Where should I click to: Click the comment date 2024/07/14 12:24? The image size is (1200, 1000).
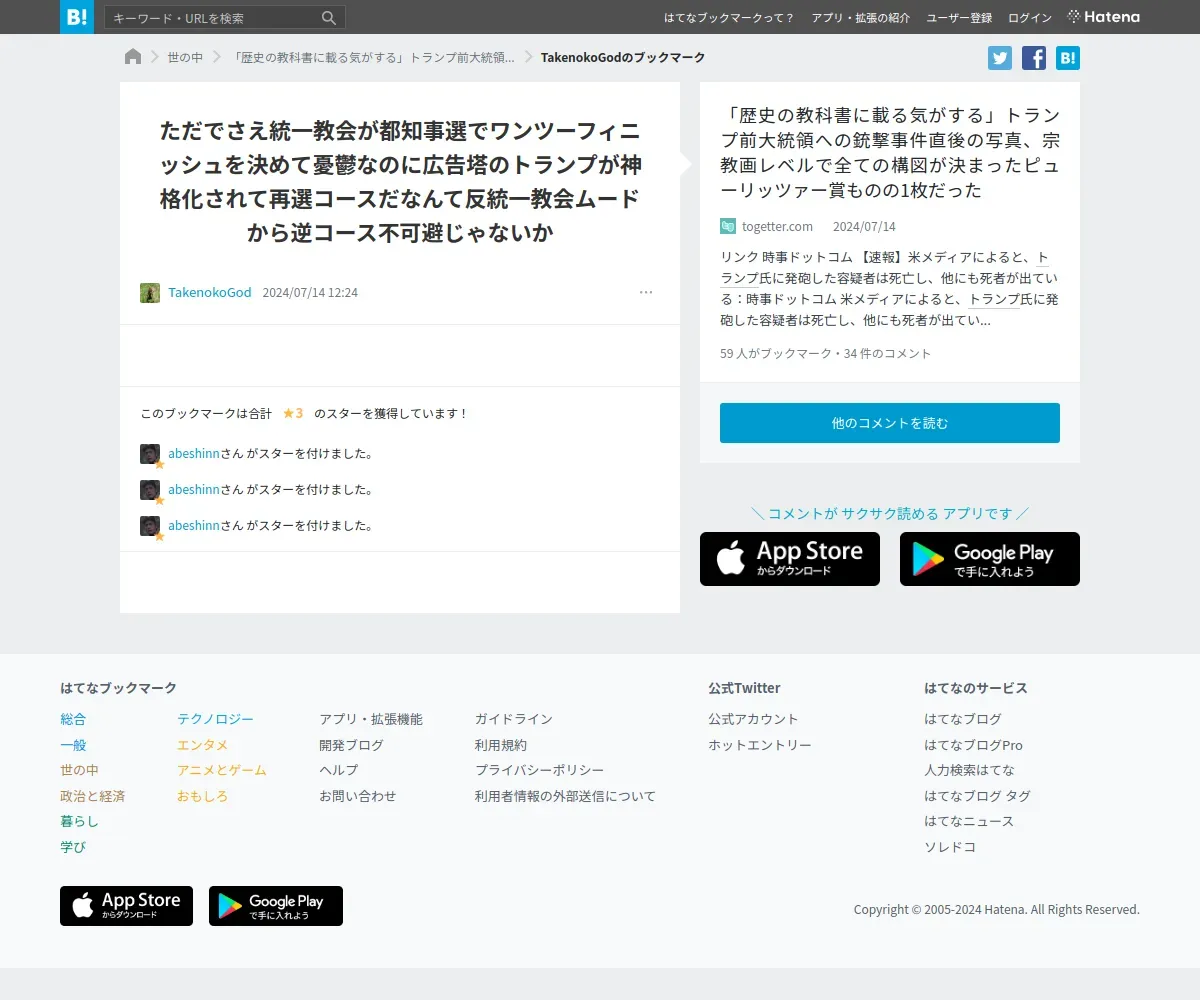310,293
